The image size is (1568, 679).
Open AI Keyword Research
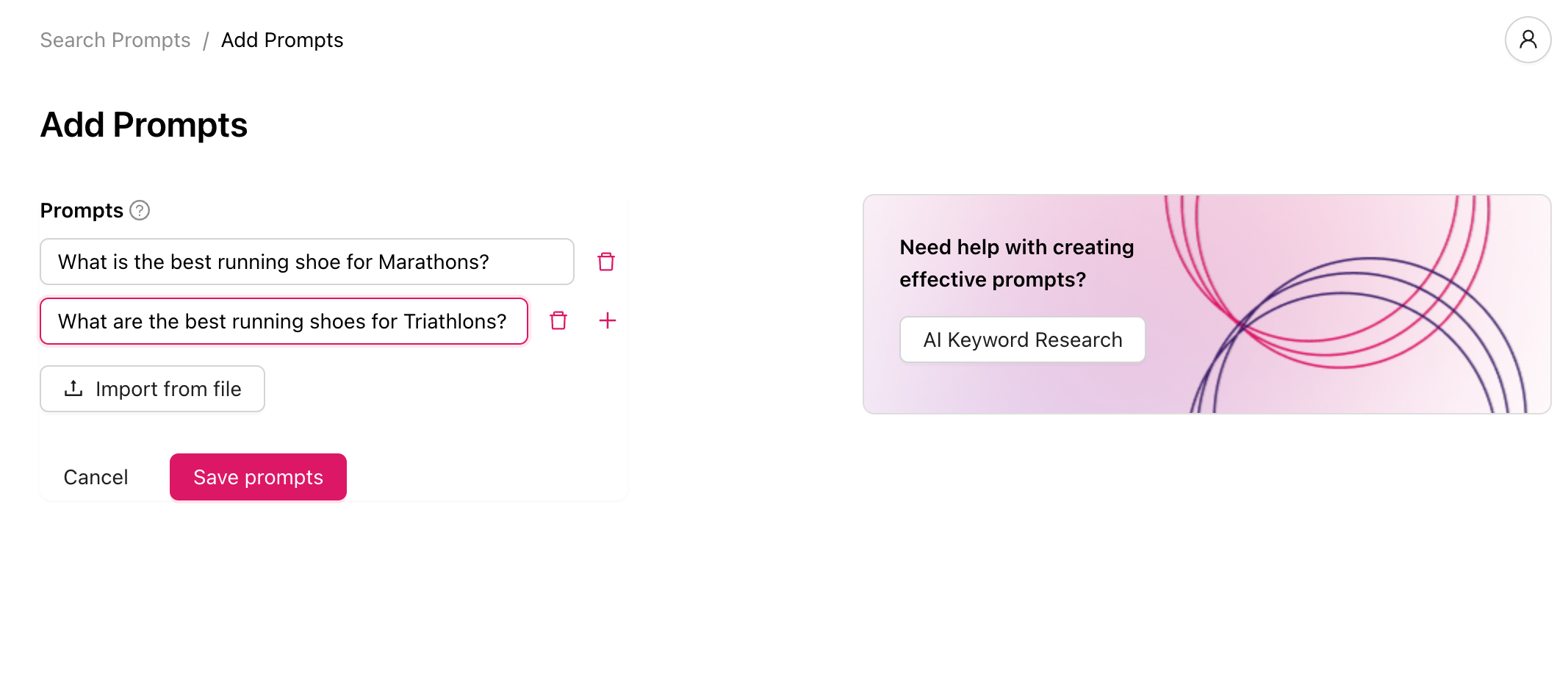pos(1022,340)
